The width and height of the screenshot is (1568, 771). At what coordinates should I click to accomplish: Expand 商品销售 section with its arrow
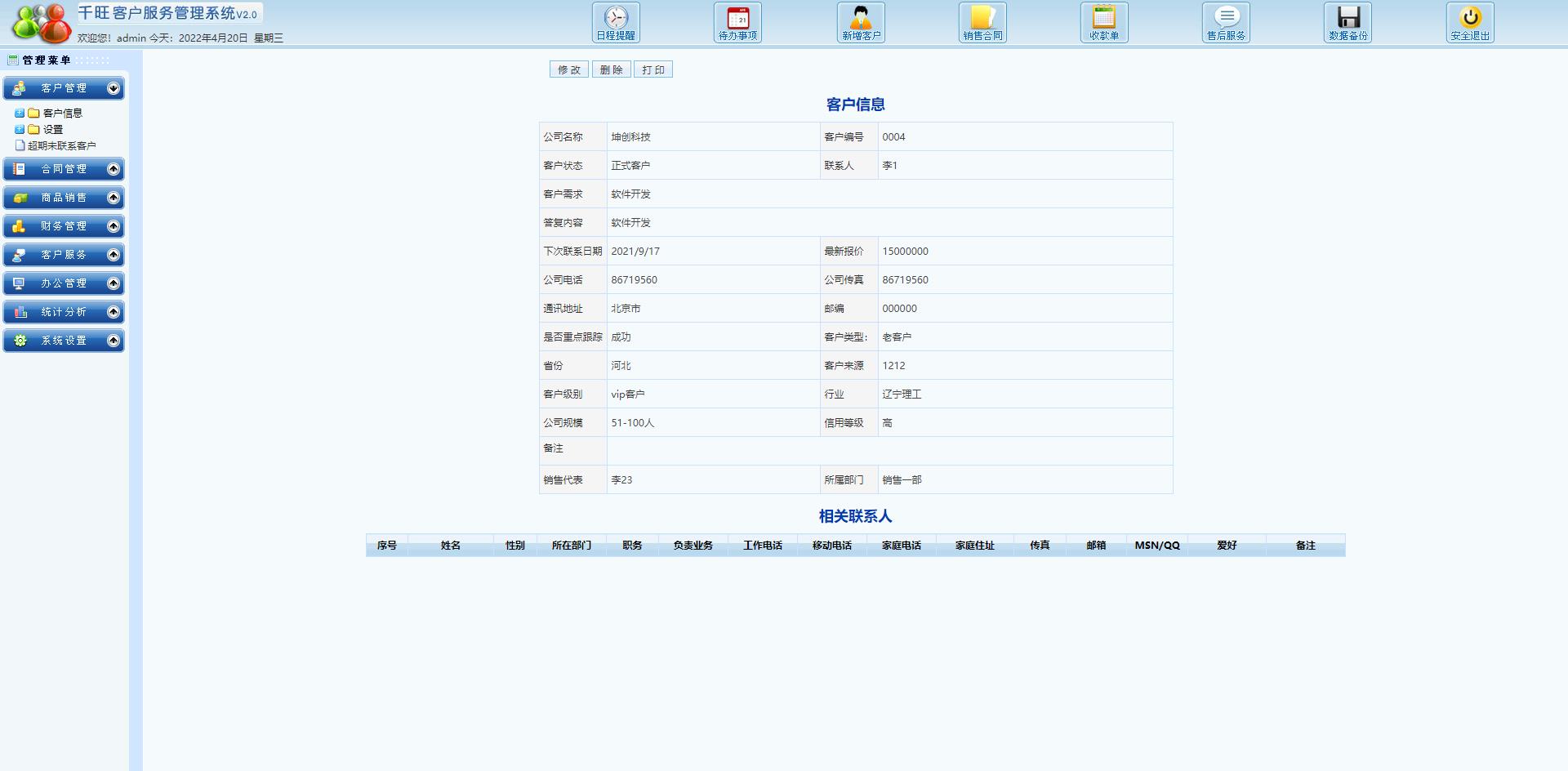(114, 198)
